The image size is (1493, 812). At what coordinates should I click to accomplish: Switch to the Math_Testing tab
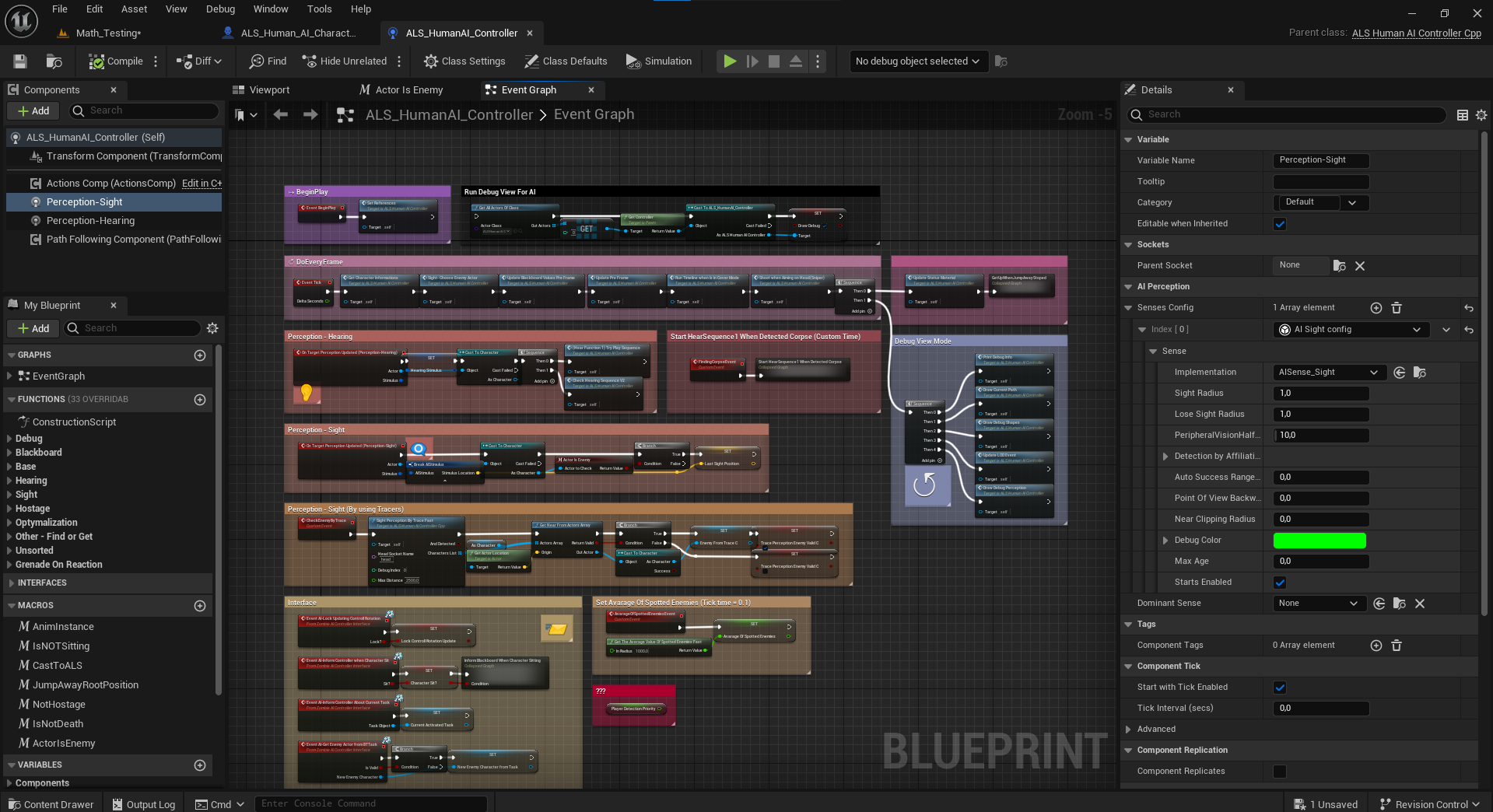point(108,33)
